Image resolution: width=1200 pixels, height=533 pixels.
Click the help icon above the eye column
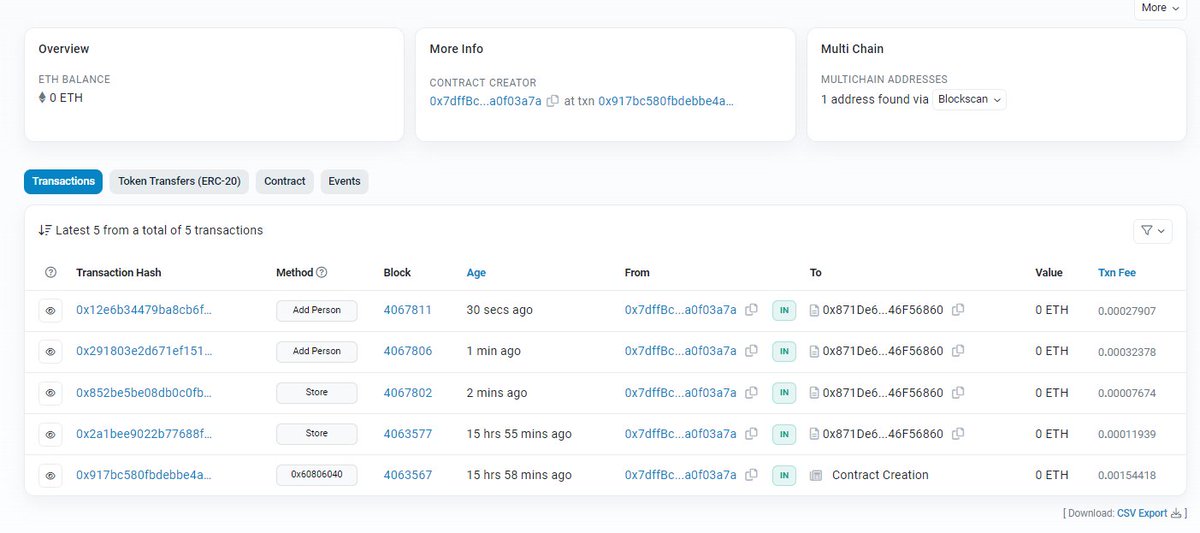coord(51,272)
